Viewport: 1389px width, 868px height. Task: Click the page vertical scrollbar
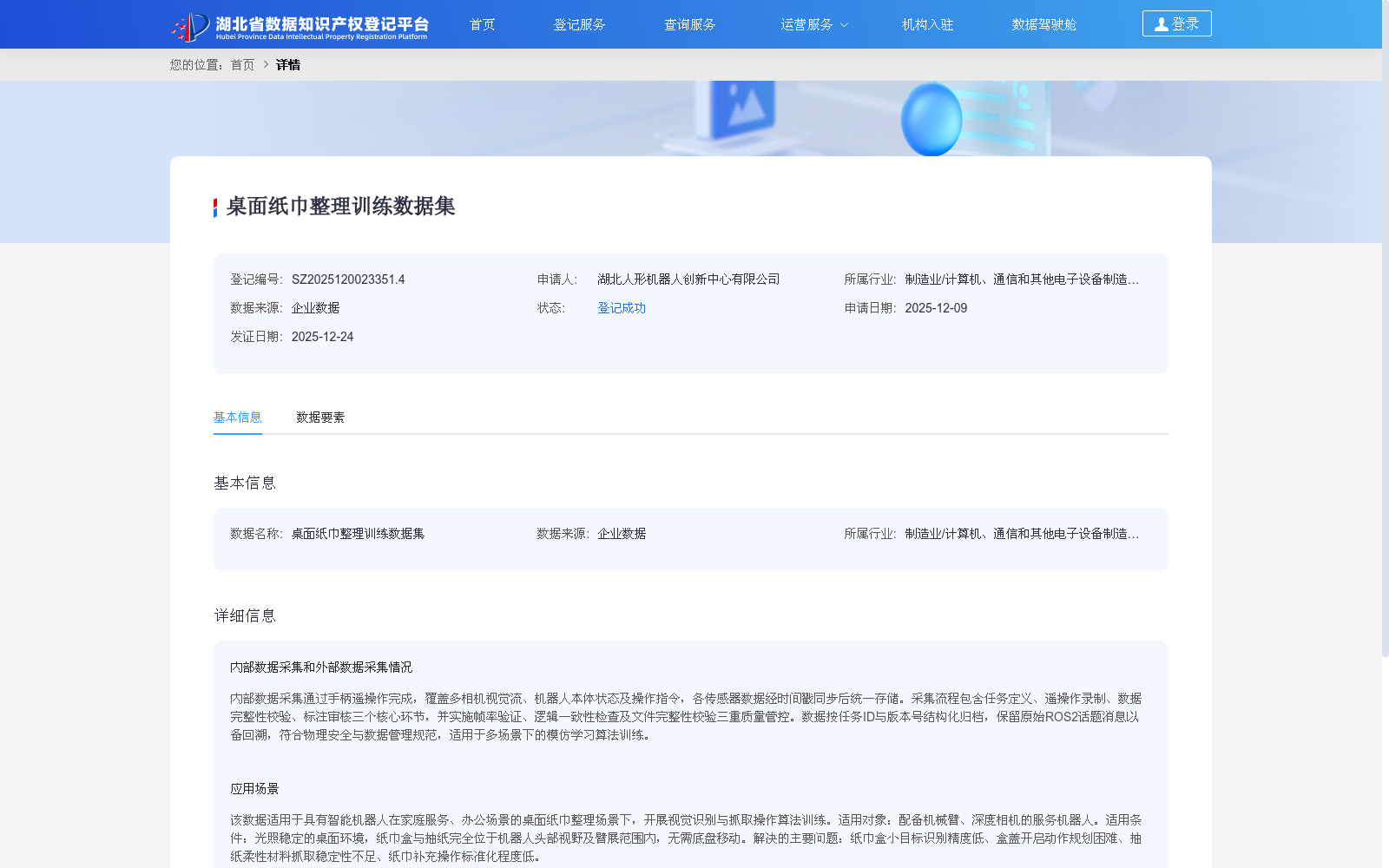pyautogui.click(x=1386, y=330)
